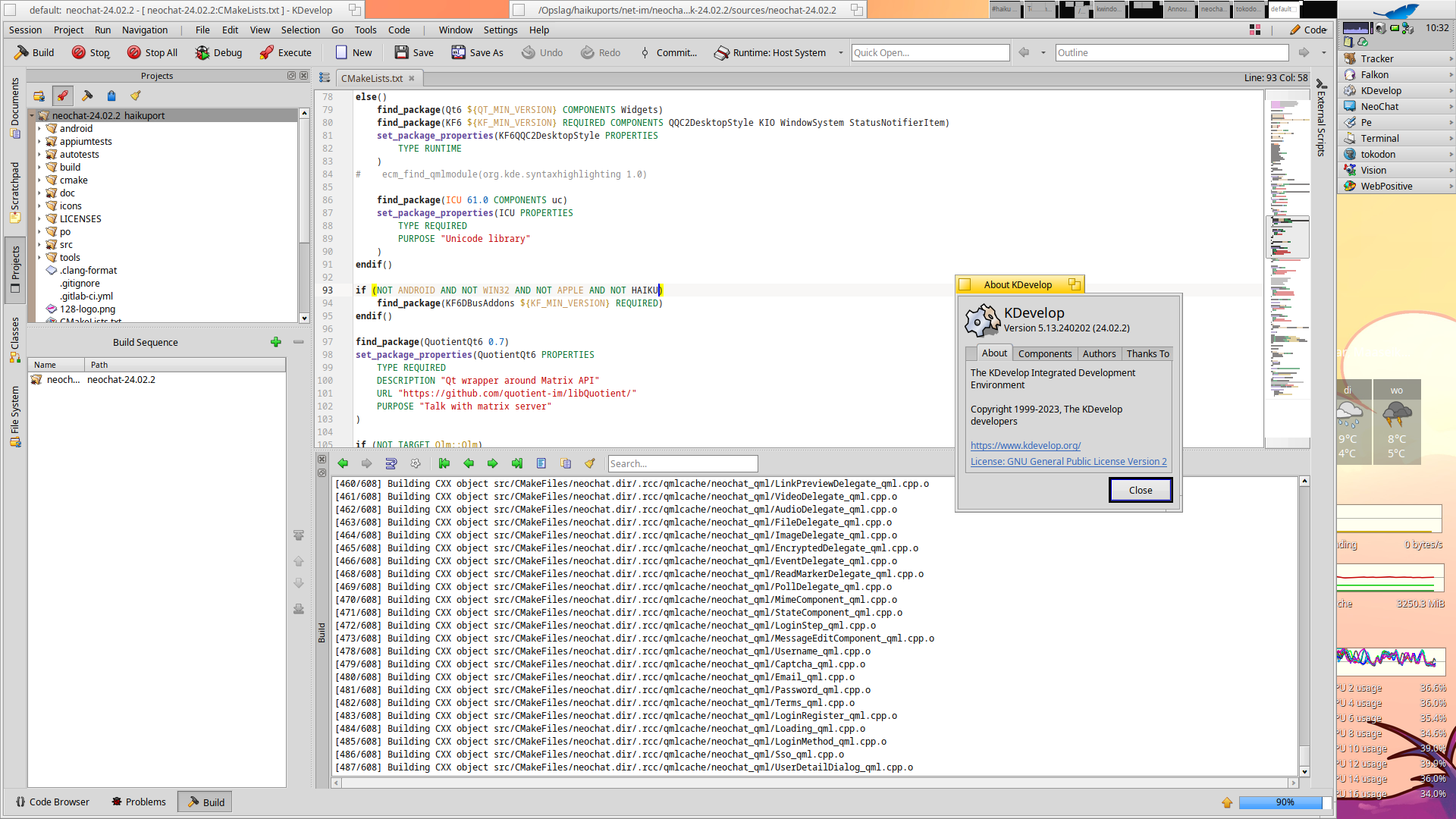Jump to the last item in build output
The width and height of the screenshot is (1456, 819).
pyautogui.click(x=517, y=463)
